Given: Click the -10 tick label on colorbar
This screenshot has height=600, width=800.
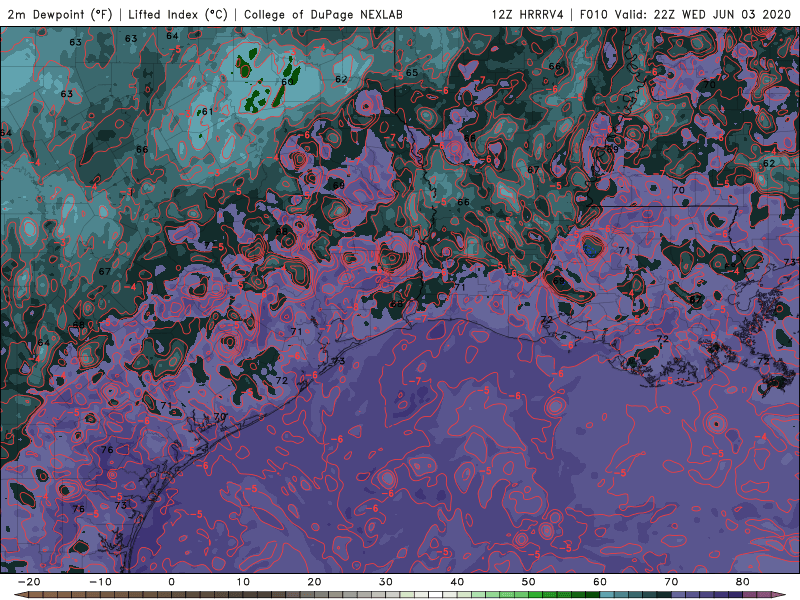Looking at the screenshot, I should point(100,582).
